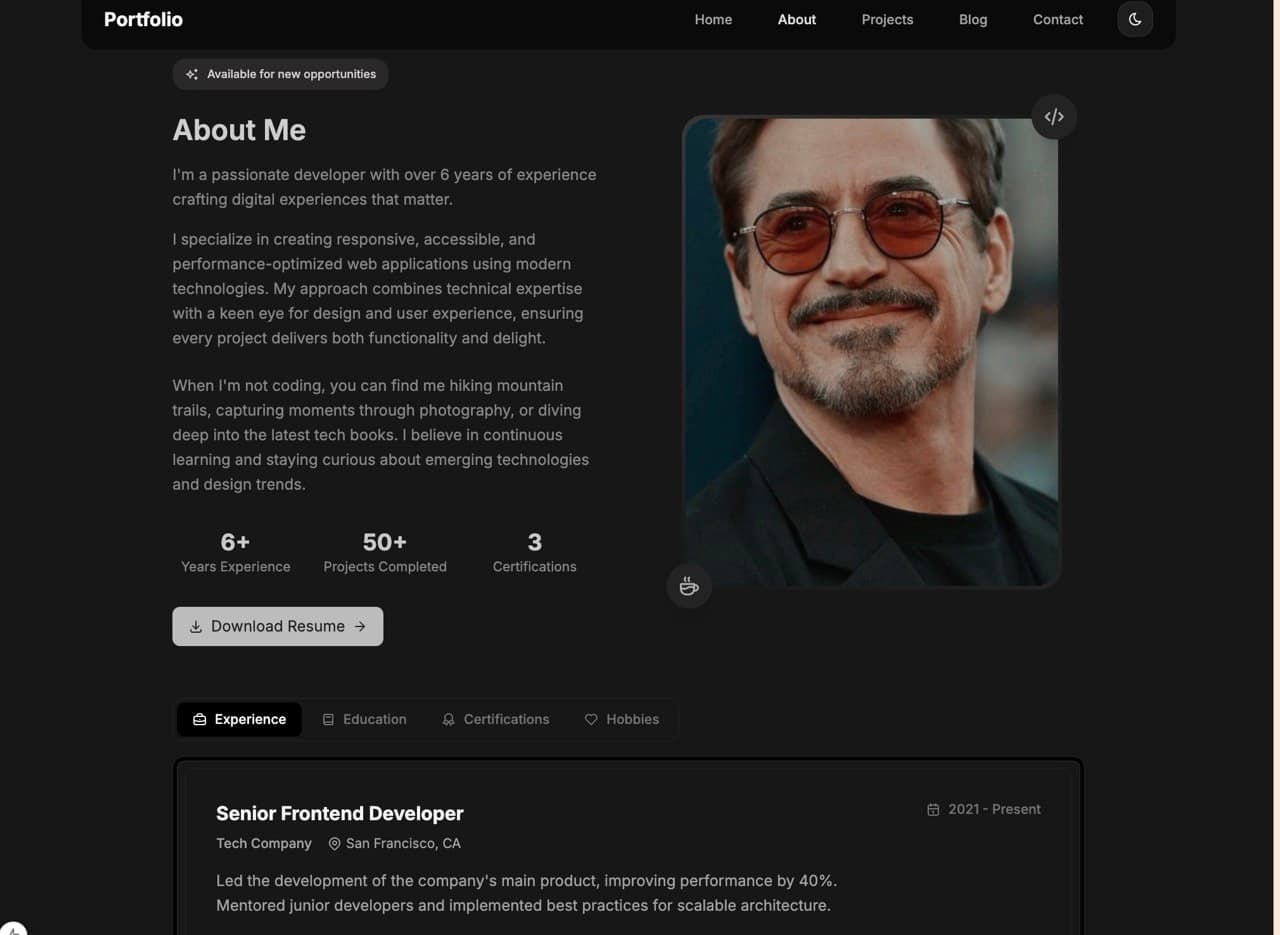This screenshot has width=1280, height=935.
Task: Toggle dark mode with the moon icon
Action: (x=1135, y=19)
